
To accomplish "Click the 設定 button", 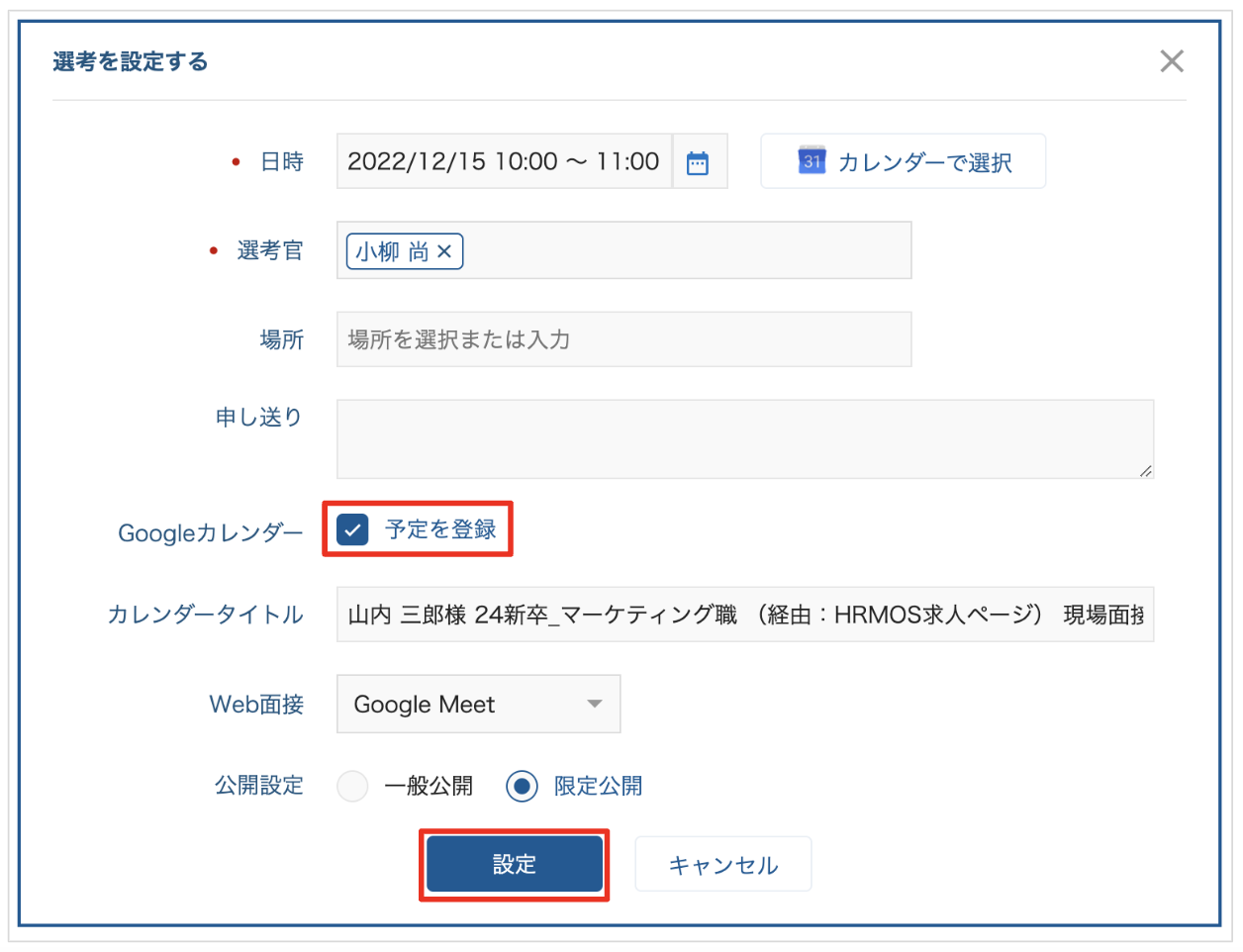I will coord(514,865).
